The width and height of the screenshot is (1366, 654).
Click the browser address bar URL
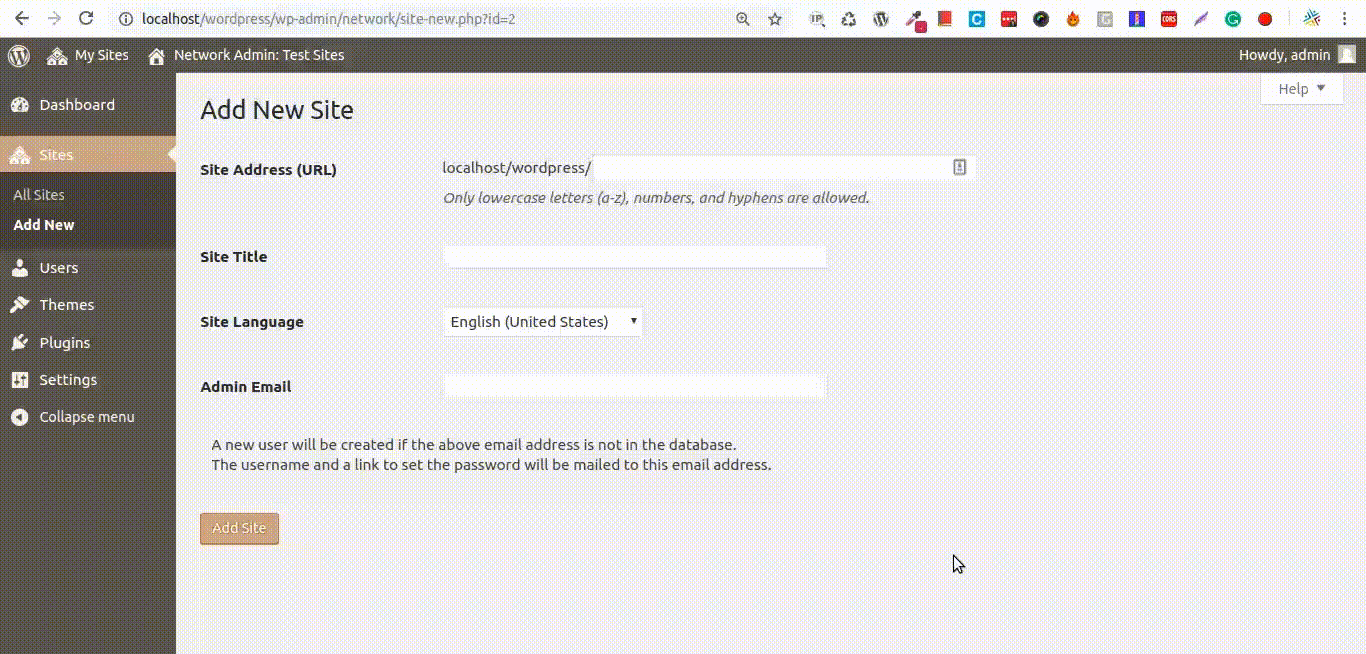pos(329,19)
